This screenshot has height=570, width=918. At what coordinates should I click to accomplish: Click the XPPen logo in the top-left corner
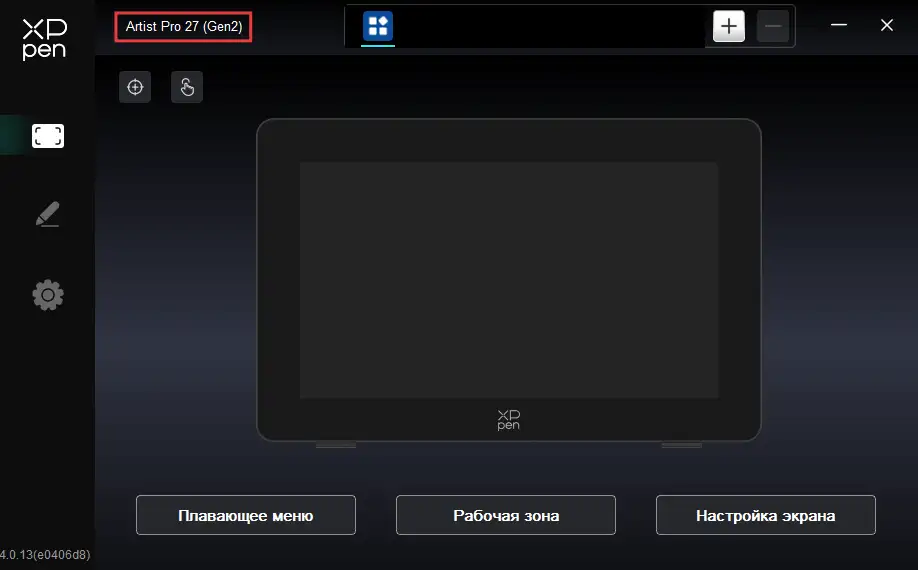pos(44,38)
